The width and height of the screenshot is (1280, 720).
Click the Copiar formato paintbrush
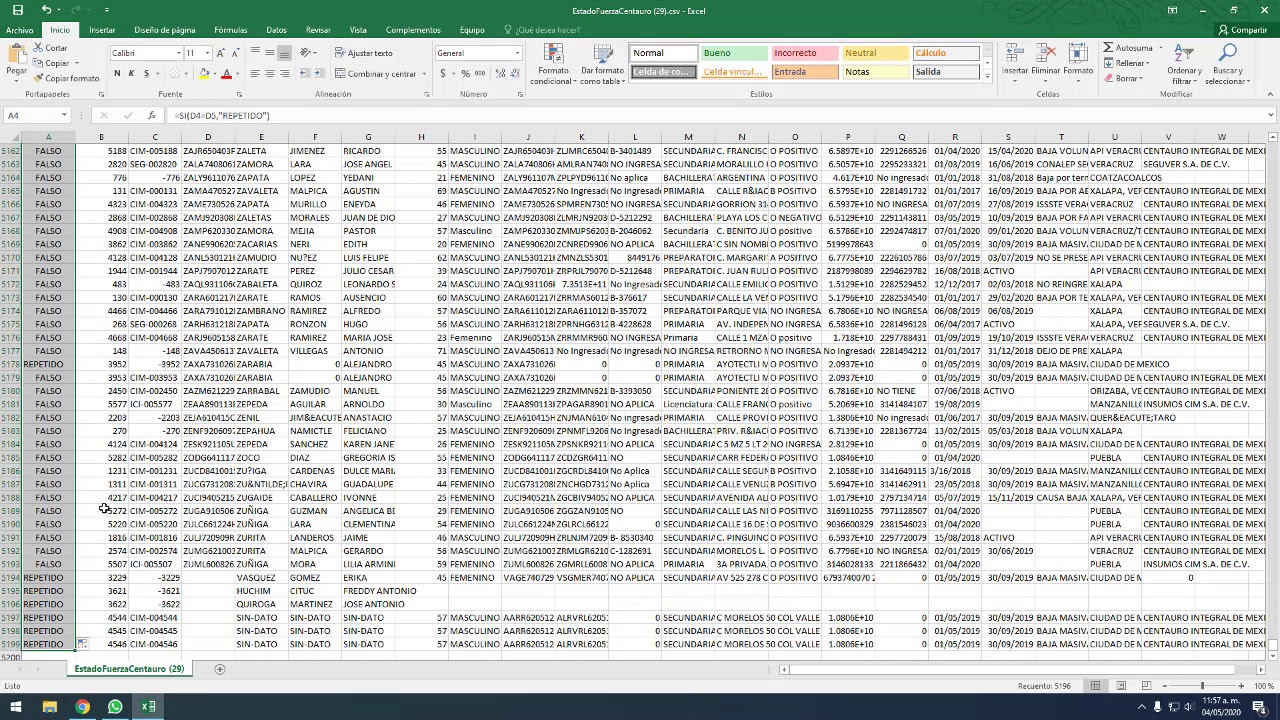pyautogui.click(x=65, y=78)
